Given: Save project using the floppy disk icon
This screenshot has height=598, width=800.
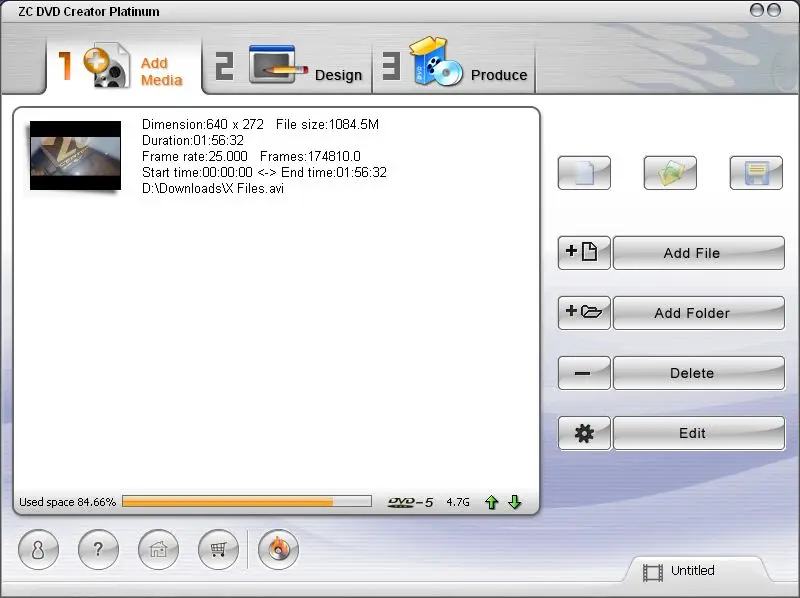Looking at the screenshot, I should (756, 173).
